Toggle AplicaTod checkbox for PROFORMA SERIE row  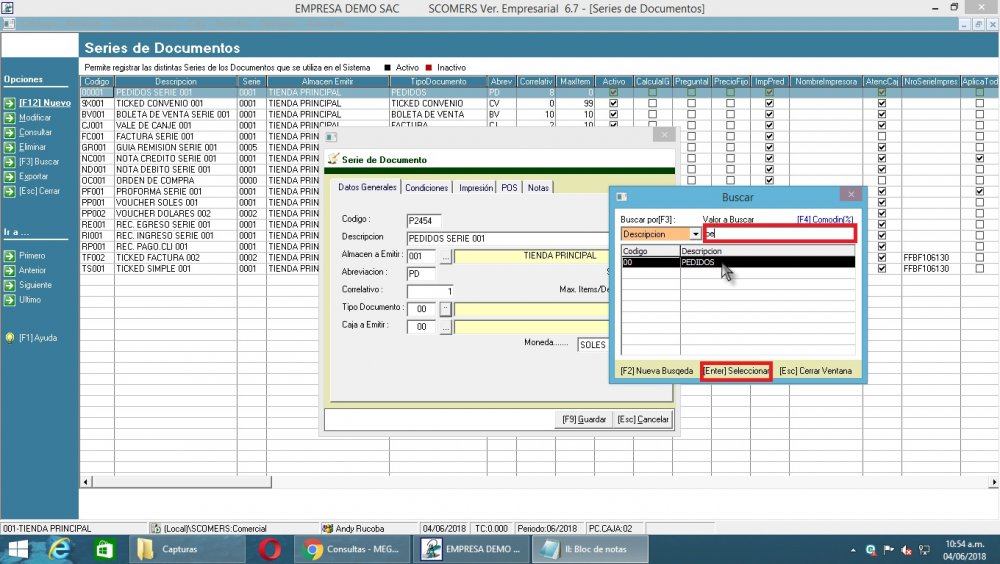pyautogui.click(x=980, y=191)
